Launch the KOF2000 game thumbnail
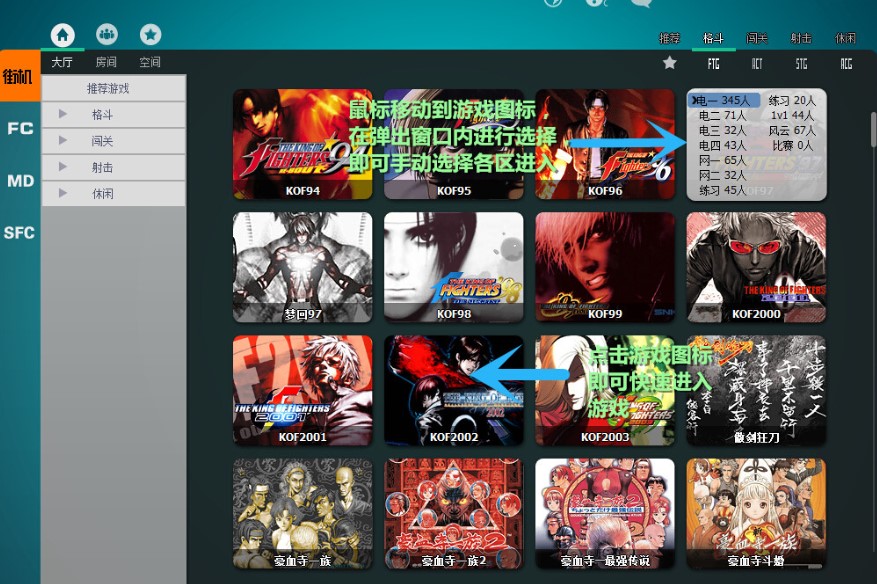Image resolution: width=877 pixels, height=584 pixels. [x=756, y=267]
